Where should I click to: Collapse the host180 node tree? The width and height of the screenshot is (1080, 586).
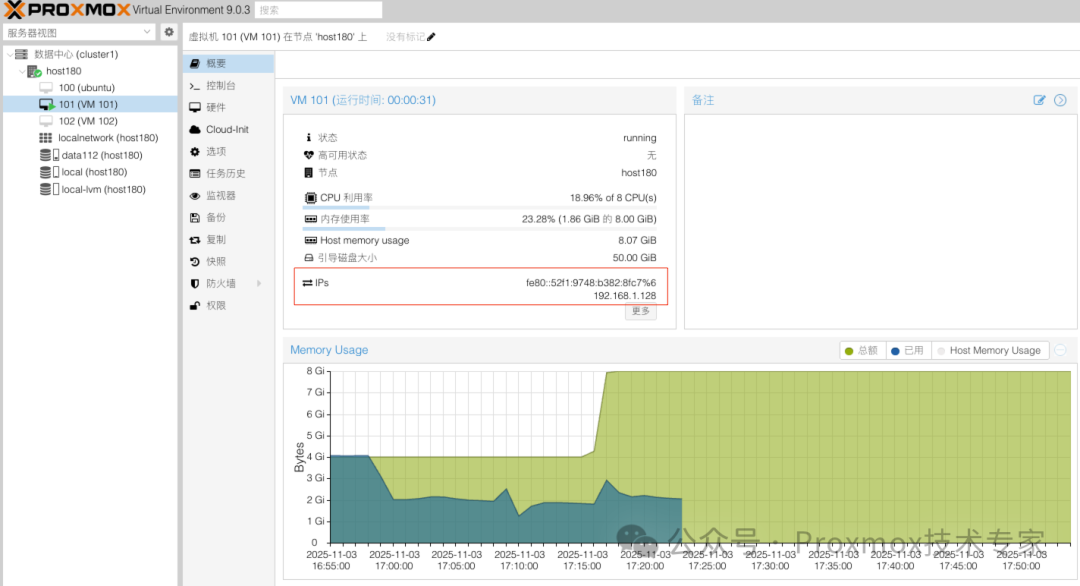[23, 72]
